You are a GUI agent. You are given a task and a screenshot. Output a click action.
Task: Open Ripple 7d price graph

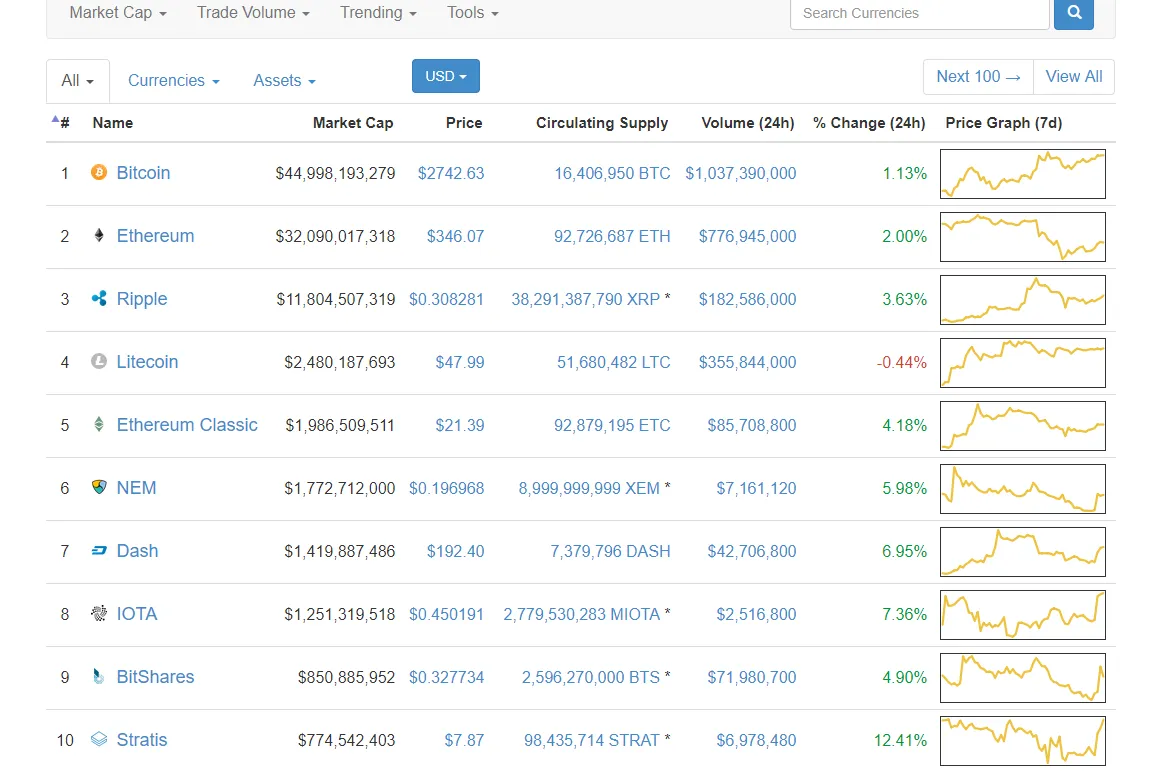1022,300
